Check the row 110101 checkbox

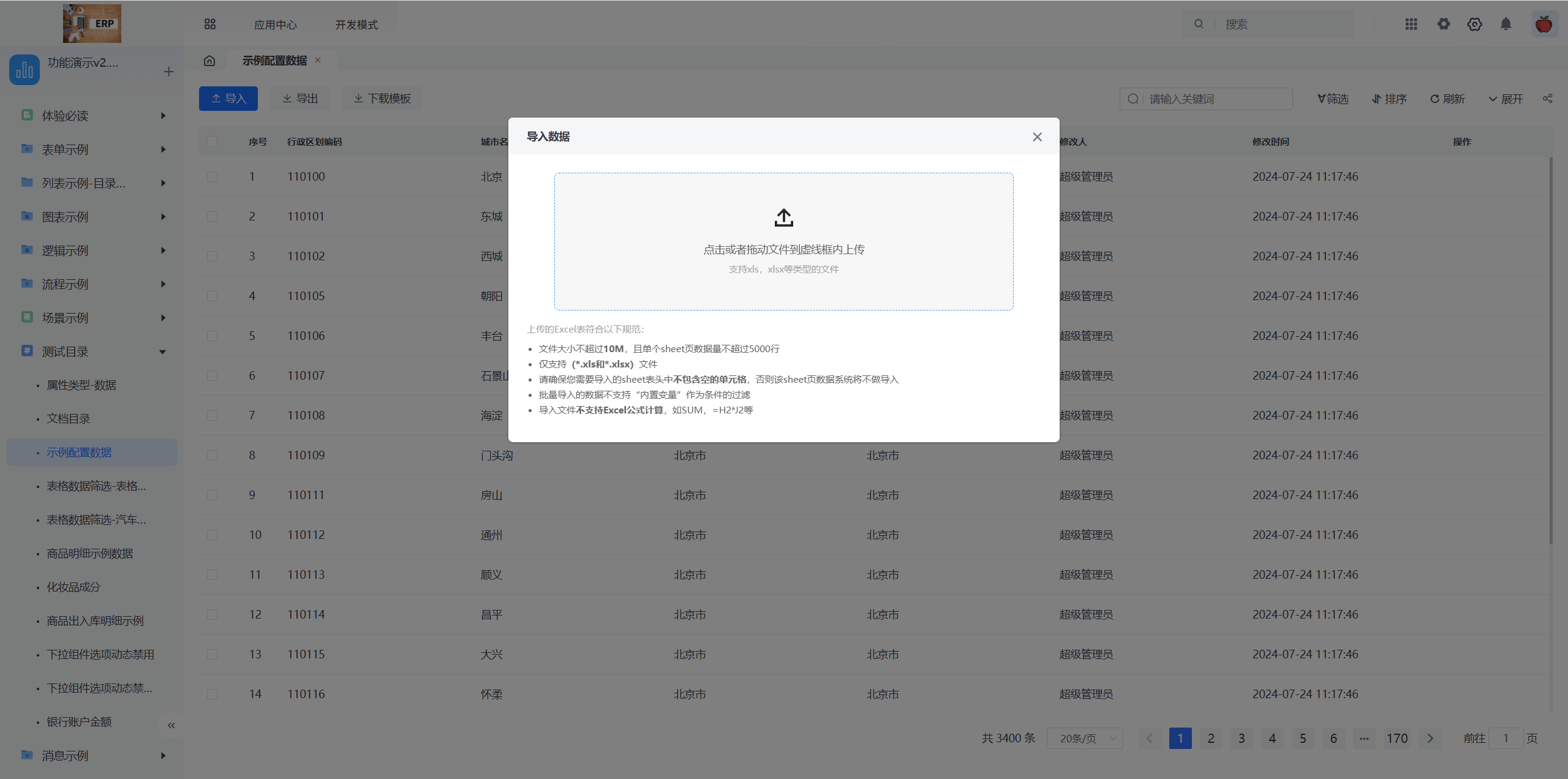pos(213,216)
